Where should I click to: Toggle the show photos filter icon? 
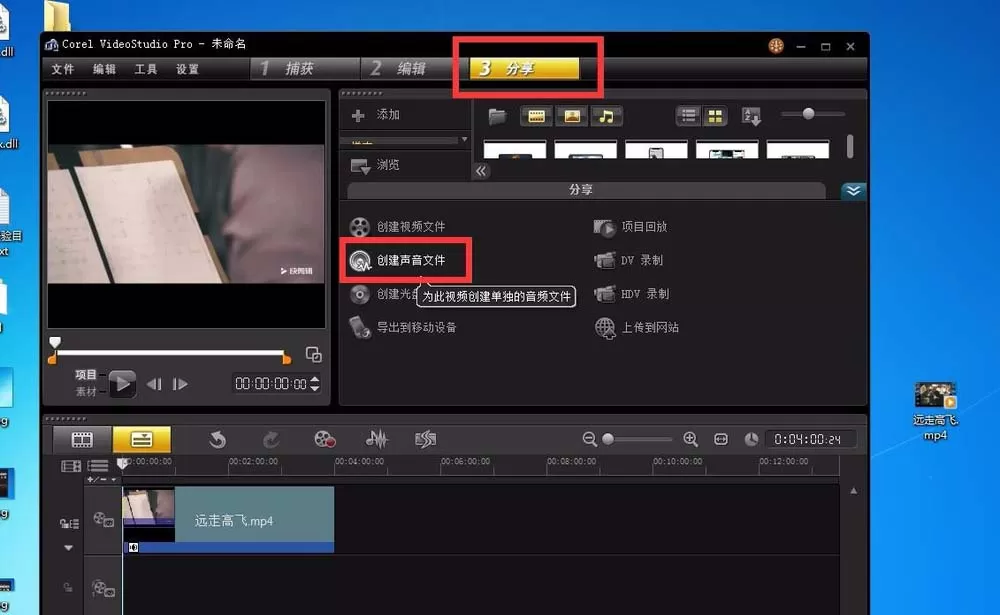[572, 116]
